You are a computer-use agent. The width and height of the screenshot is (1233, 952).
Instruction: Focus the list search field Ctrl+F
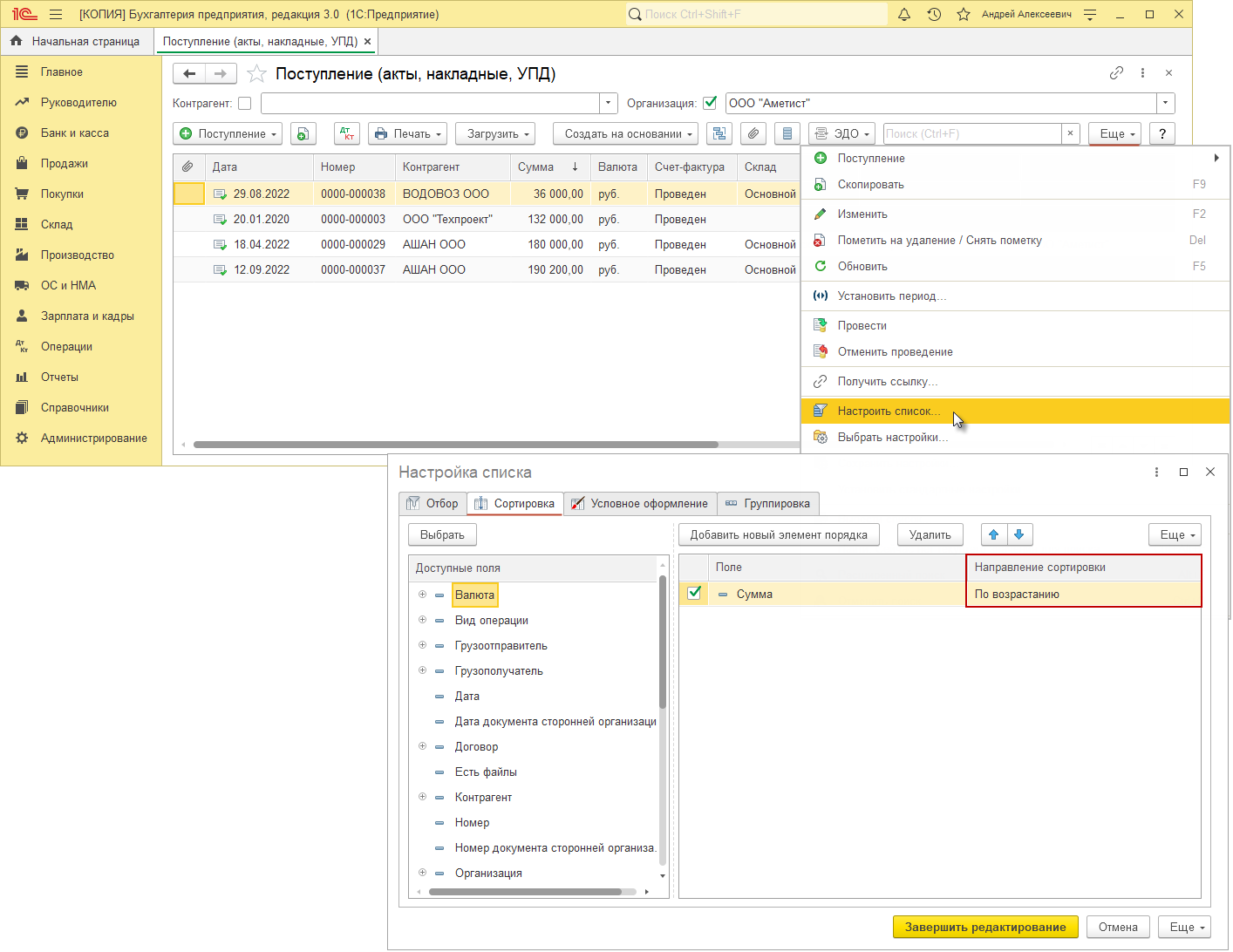click(x=972, y=133)
